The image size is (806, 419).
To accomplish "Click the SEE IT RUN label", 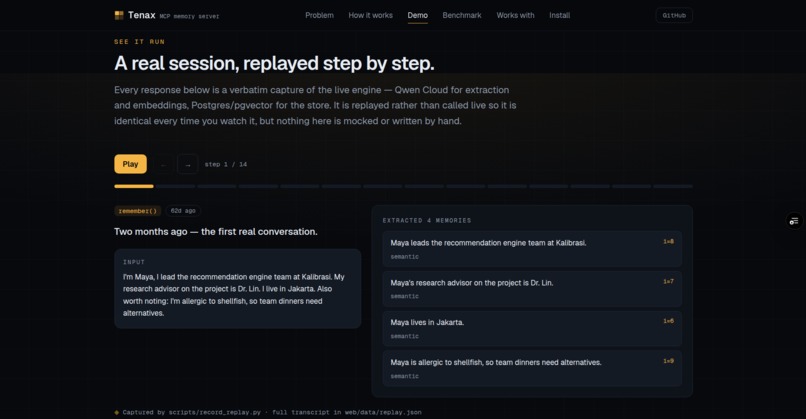I will coord(139,42).
